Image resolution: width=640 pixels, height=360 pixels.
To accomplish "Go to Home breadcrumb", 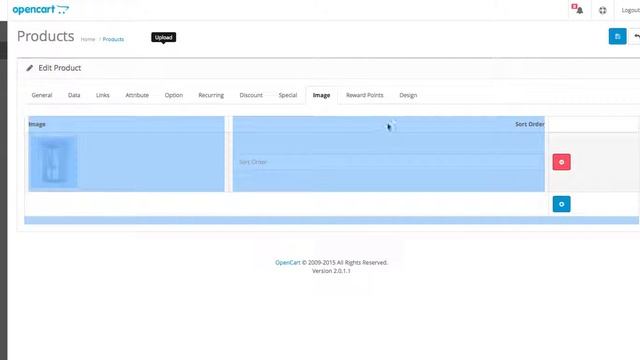I will coord(88,39).
